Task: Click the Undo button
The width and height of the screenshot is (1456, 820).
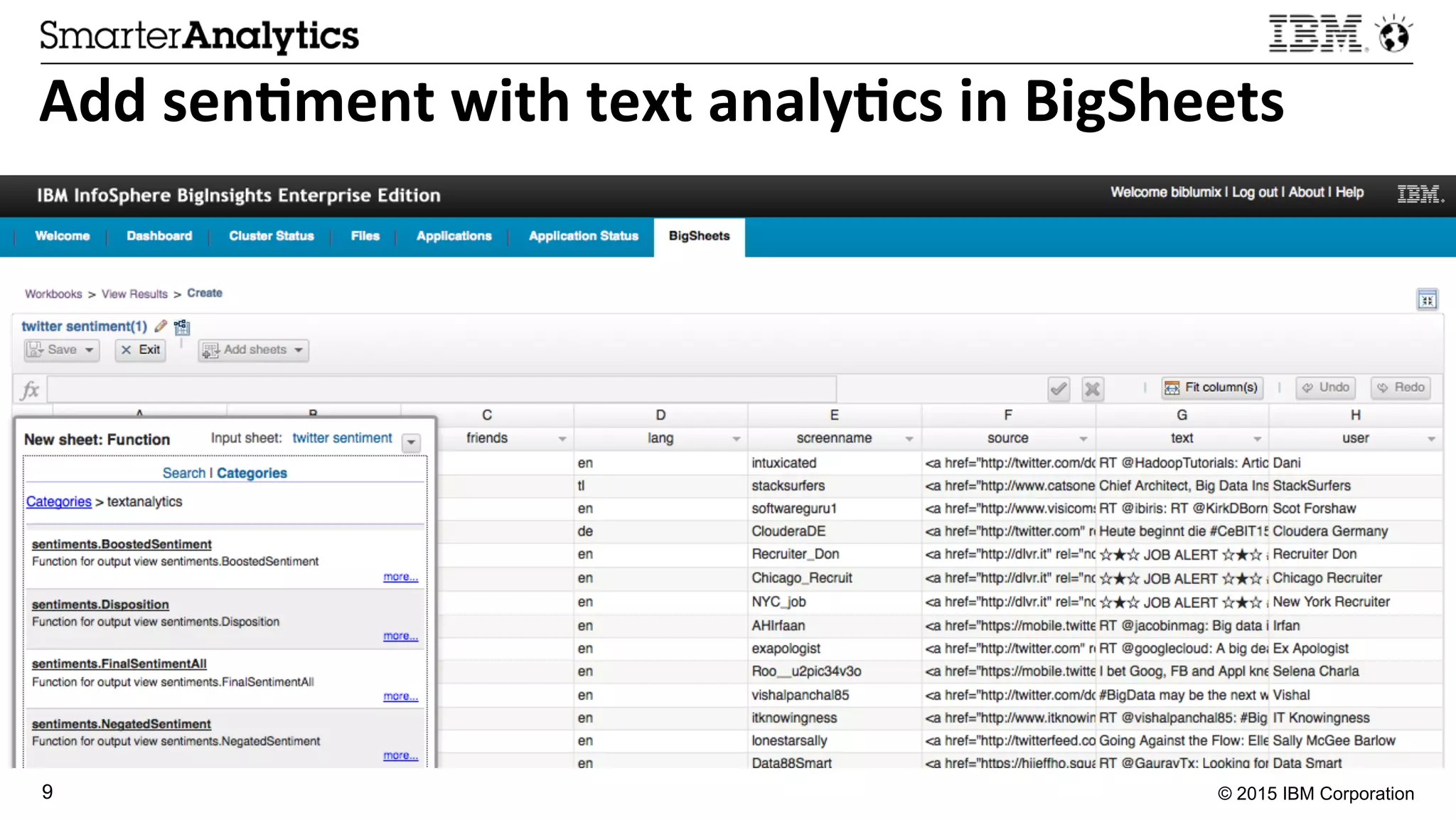Action: (x=1326, y=388)
